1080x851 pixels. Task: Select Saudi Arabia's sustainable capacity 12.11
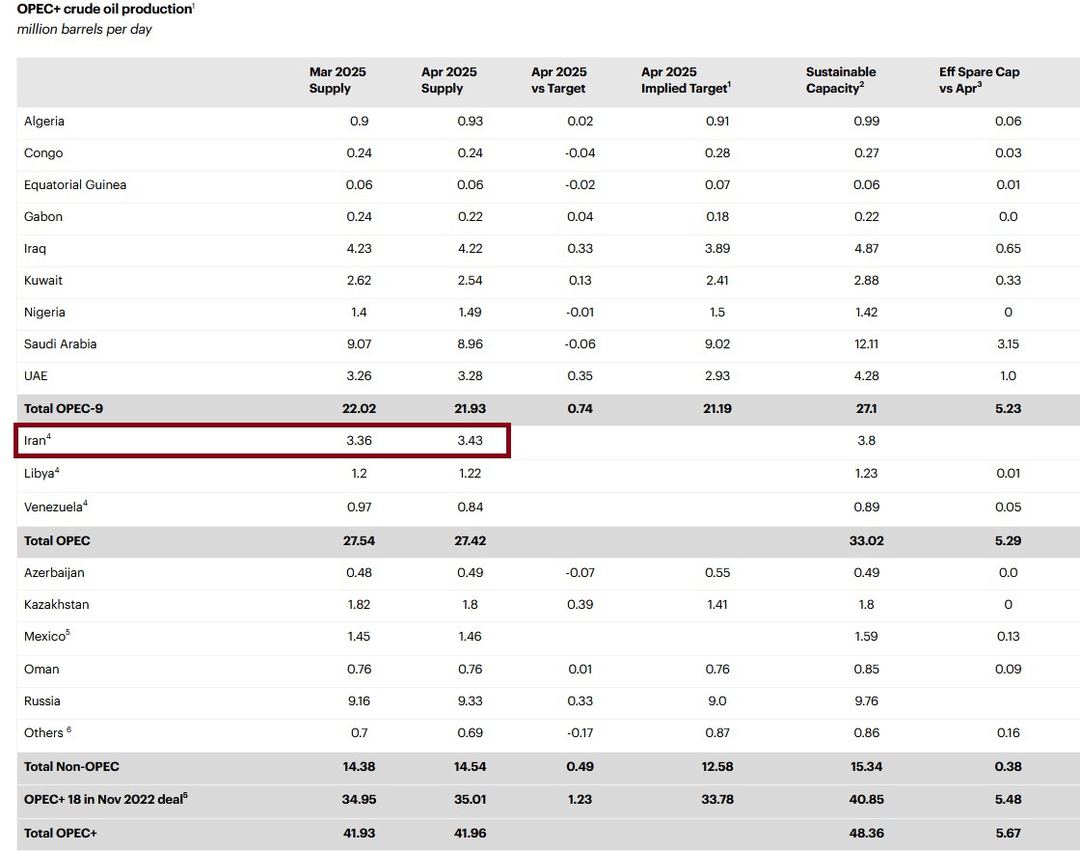pyautogui.click(x=866, y=344)
